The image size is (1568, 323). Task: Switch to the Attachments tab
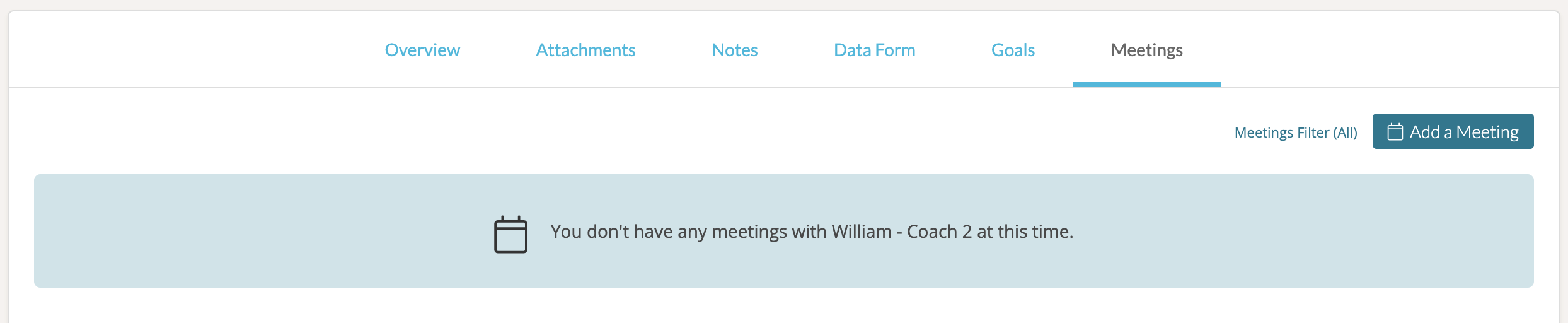[585, 50]
